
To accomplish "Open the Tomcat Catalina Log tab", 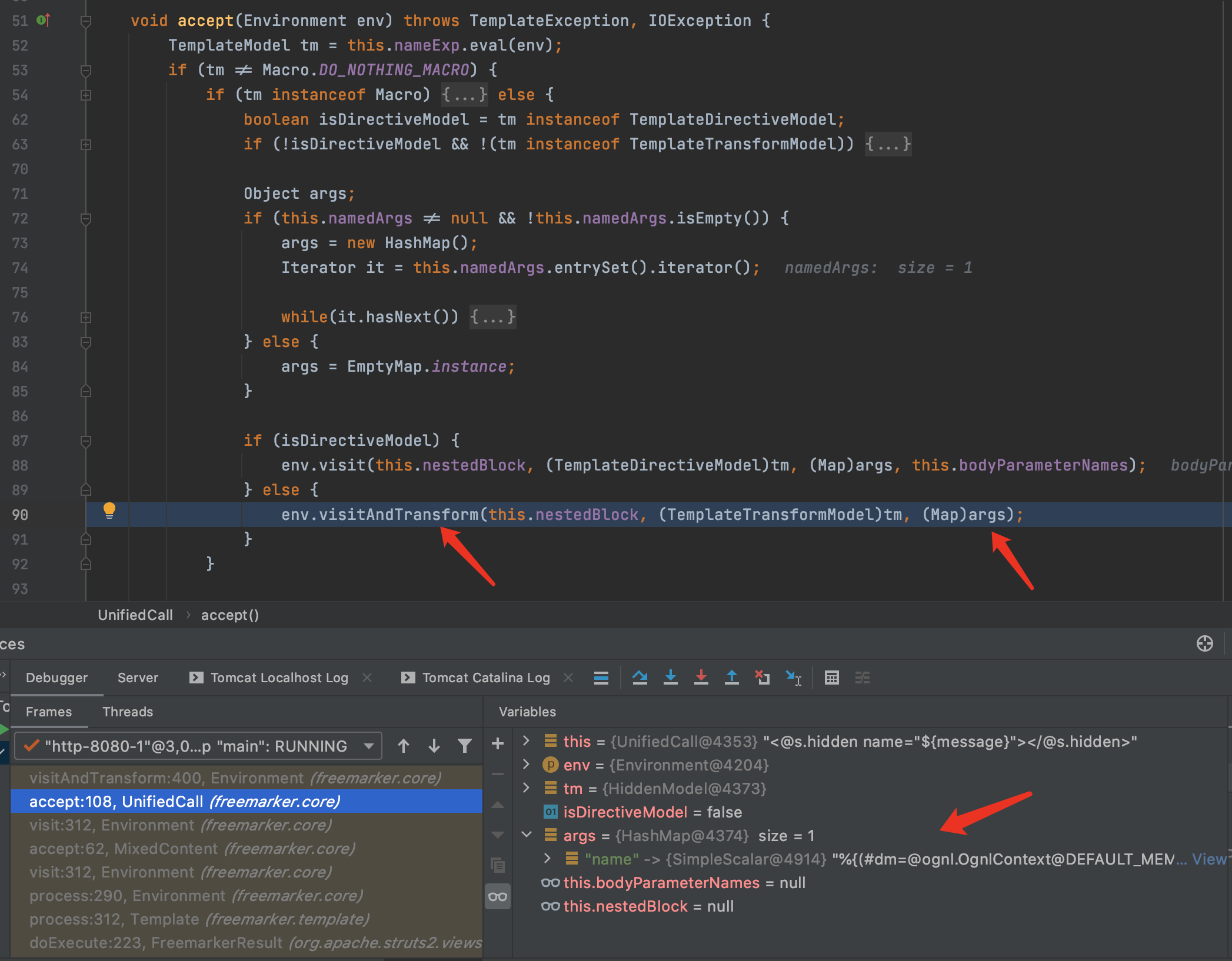I will pos(476,678).
